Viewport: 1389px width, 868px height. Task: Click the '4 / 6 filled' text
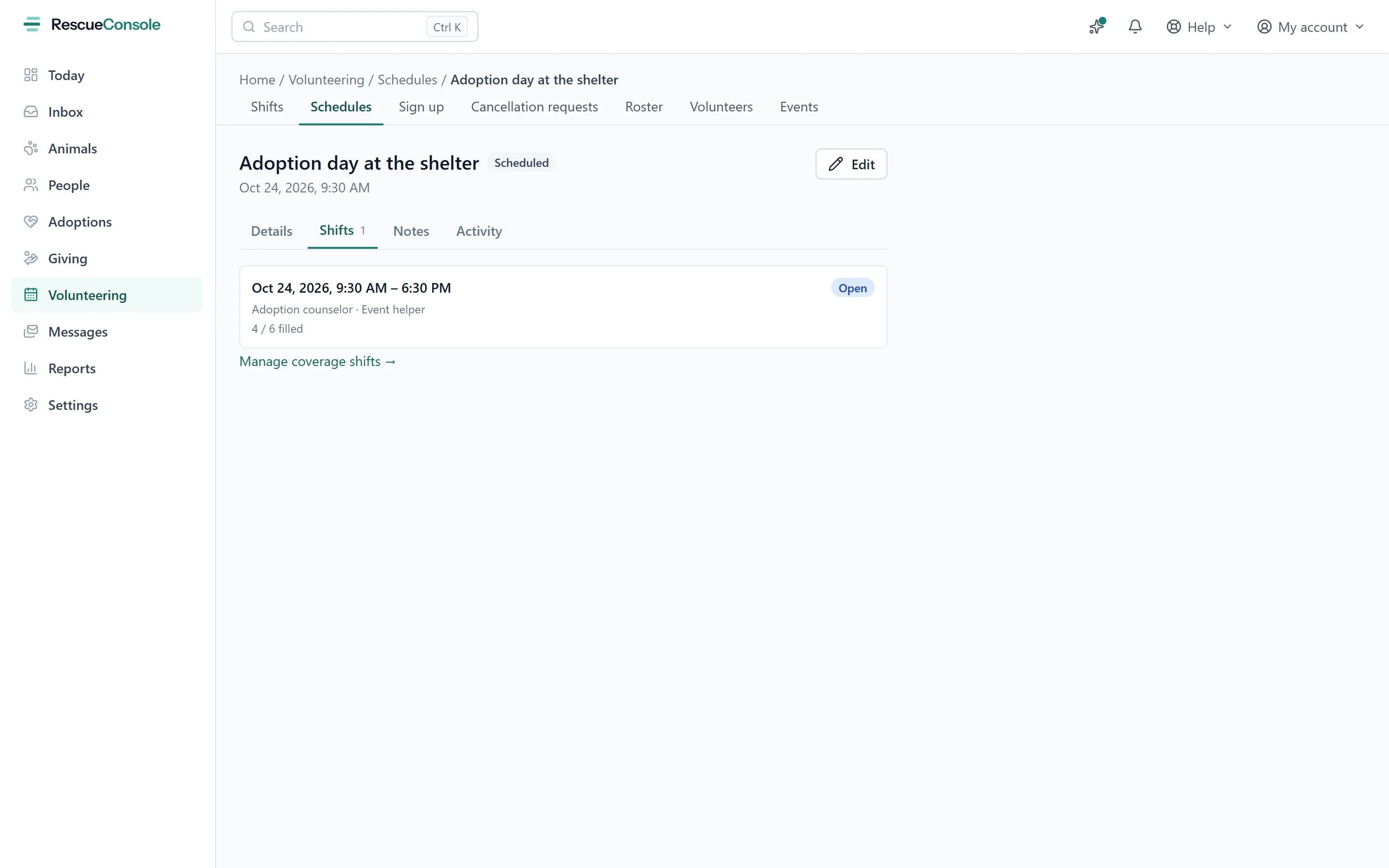(277, 329)
